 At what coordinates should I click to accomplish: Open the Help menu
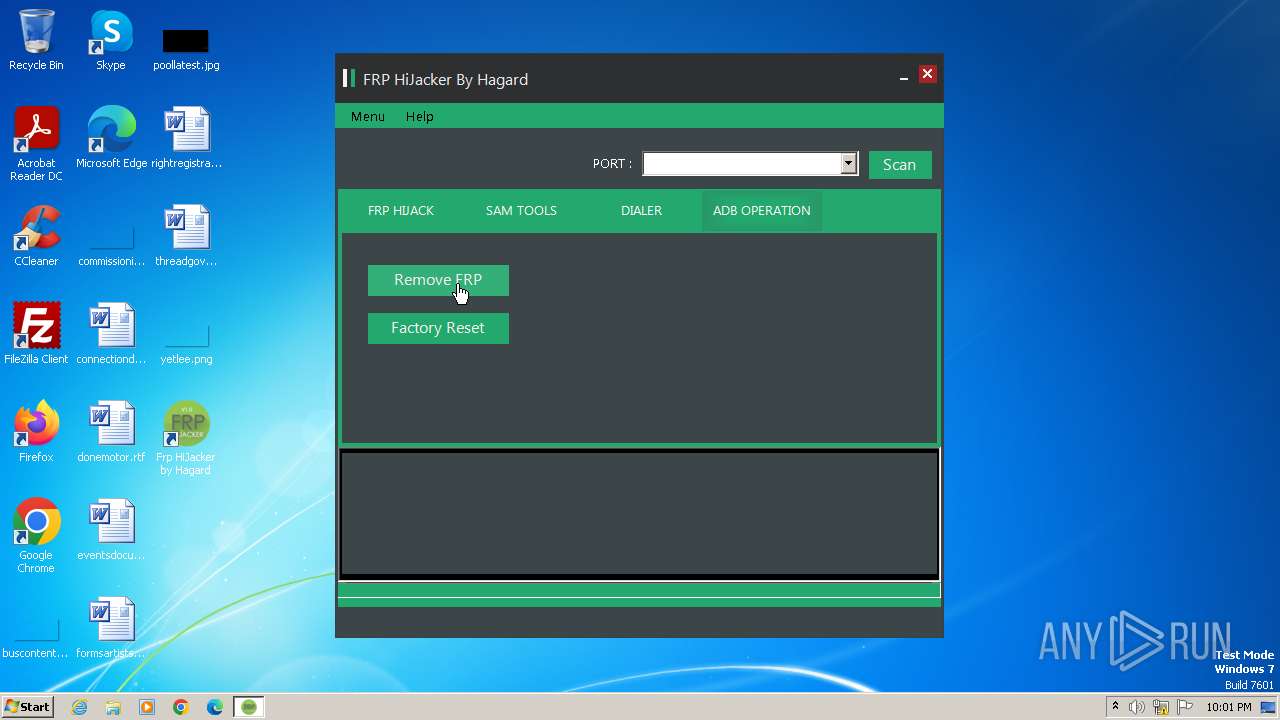point(420,117)
